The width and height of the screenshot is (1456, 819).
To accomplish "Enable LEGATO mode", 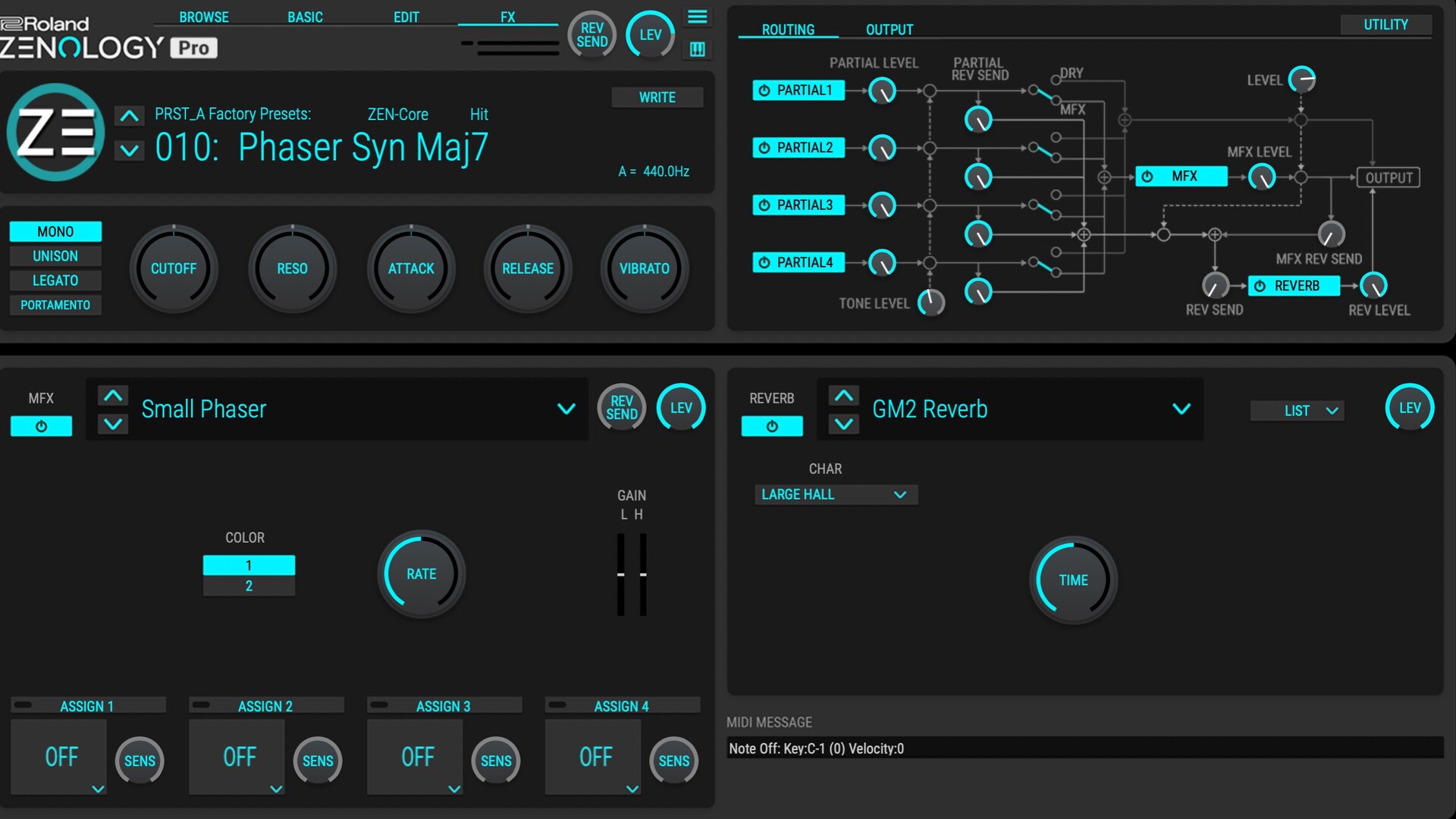I will coord(55,281).
